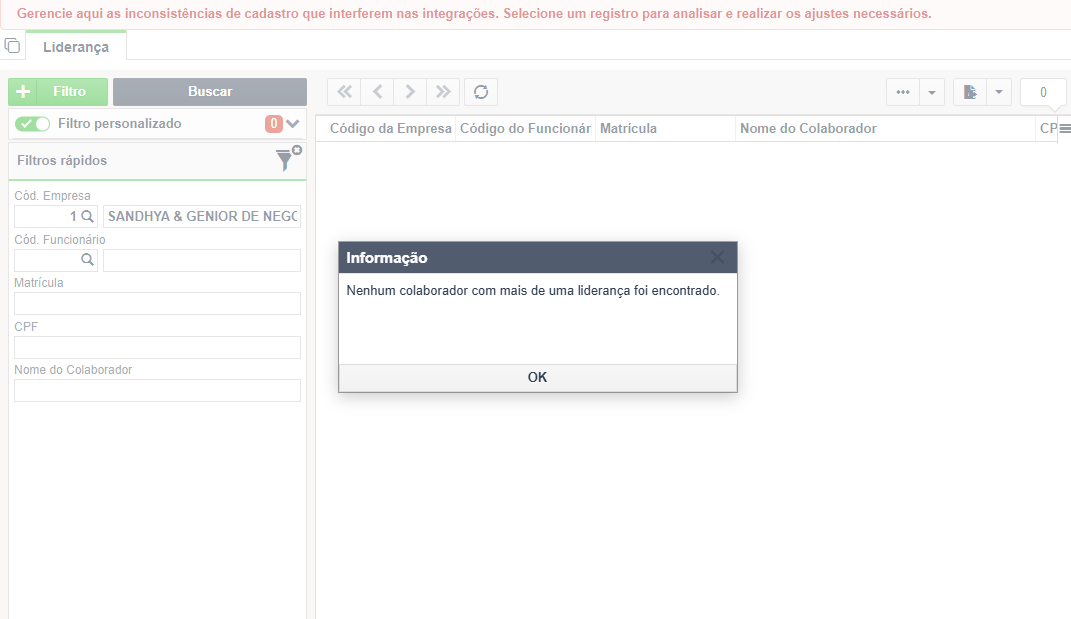The height and width of the screenshot is (619, 1071).
Task: Sort by Código da Empresa column
Action: pos(390,128)
